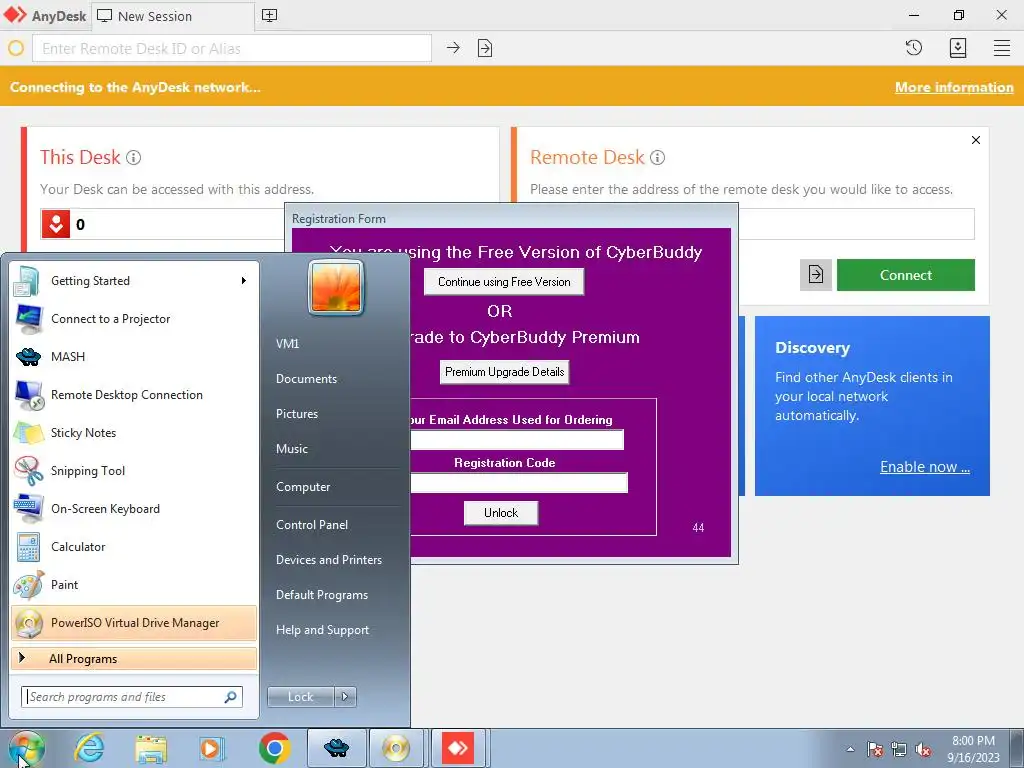
Task: Show hidden tray icons arrow
Action: point(850,749)
